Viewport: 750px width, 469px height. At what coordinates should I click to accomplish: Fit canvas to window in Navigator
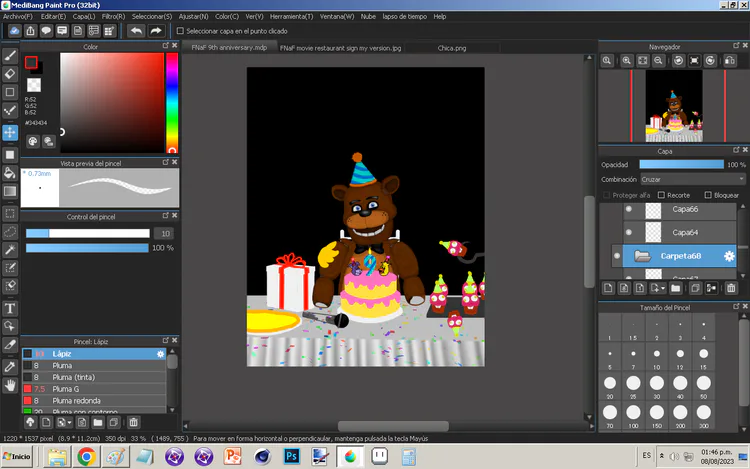point(642,61)
